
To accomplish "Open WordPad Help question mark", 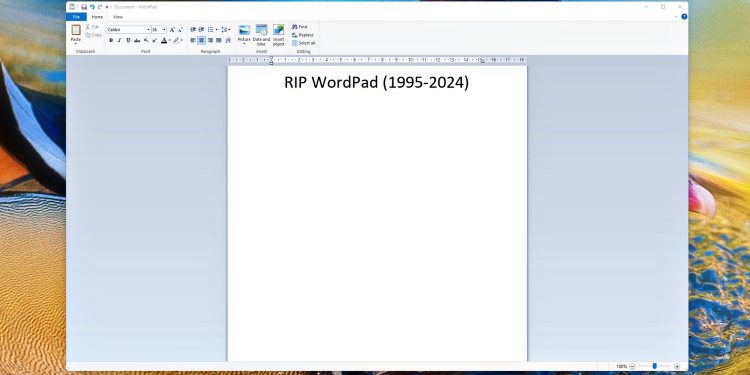I will click(684, 17).
